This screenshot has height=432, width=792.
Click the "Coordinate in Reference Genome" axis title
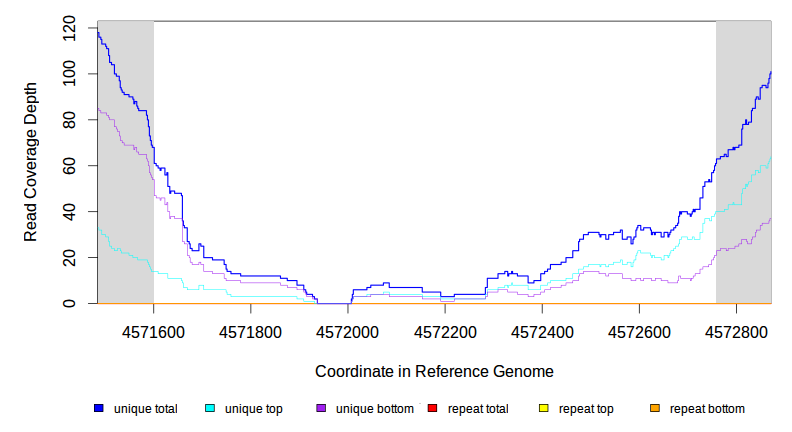434,371
